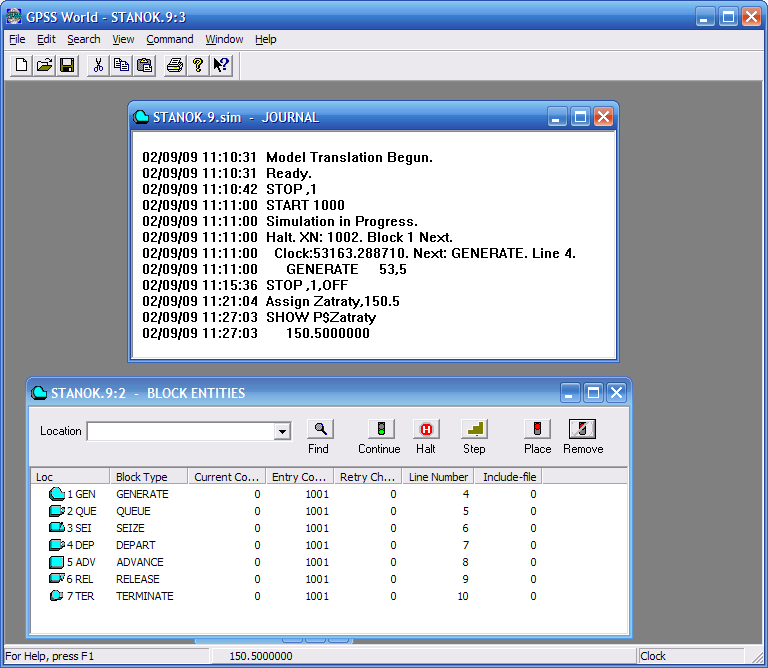Click the Include-file column header
Screen dimensions: 768x668
coord(509,477)
